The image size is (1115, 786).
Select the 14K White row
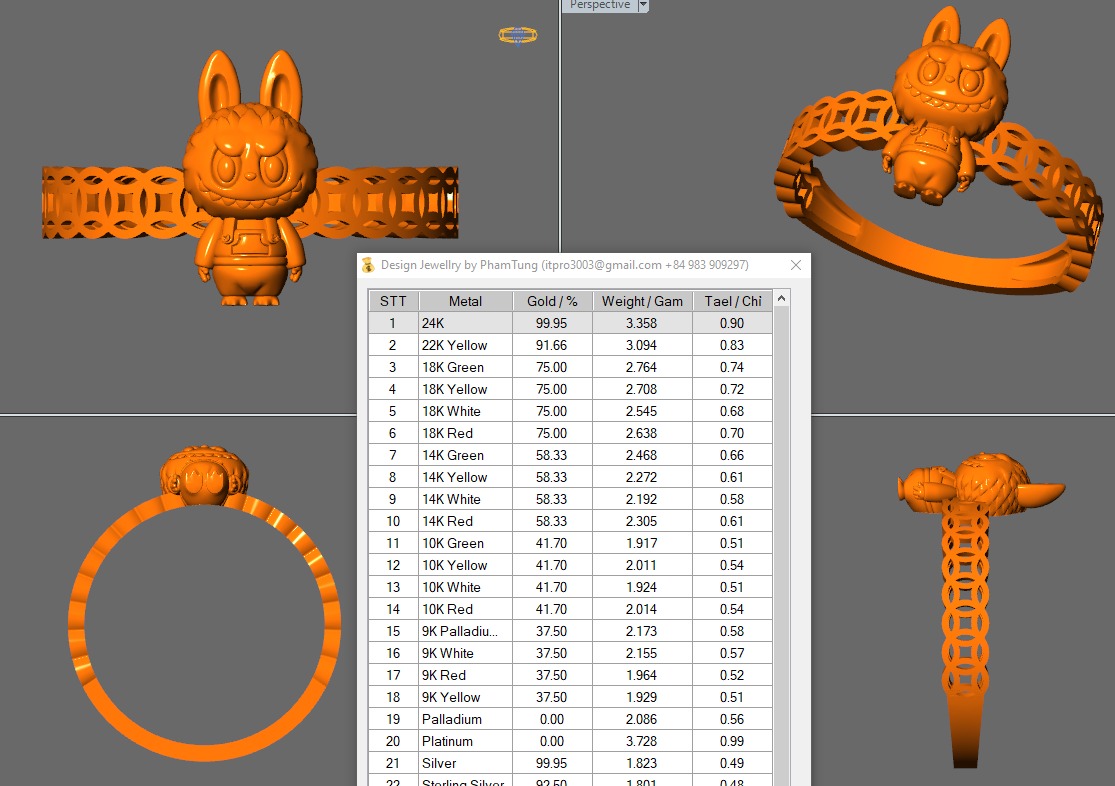[570, 499]
